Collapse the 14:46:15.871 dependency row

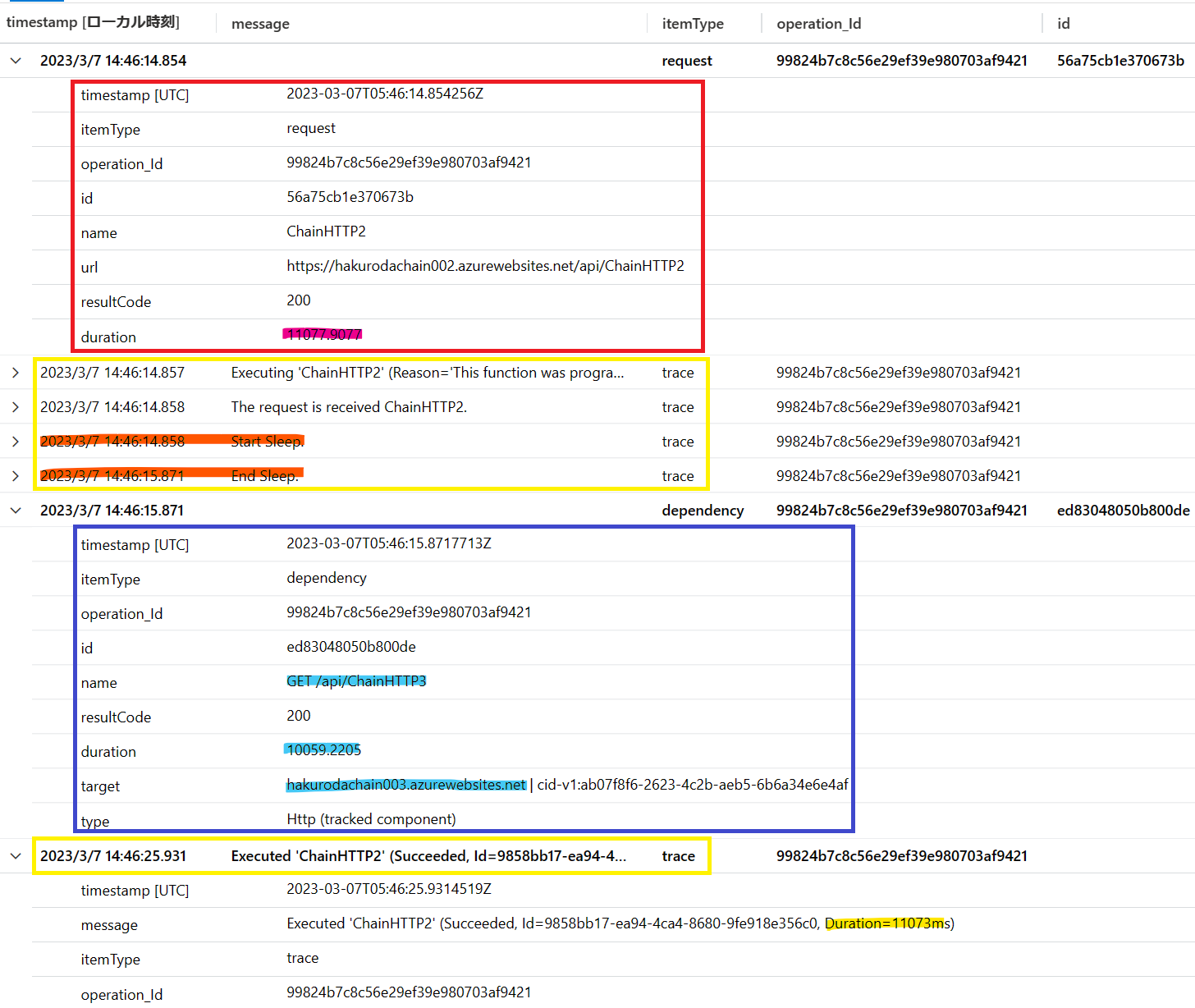(x=16, y=511)
